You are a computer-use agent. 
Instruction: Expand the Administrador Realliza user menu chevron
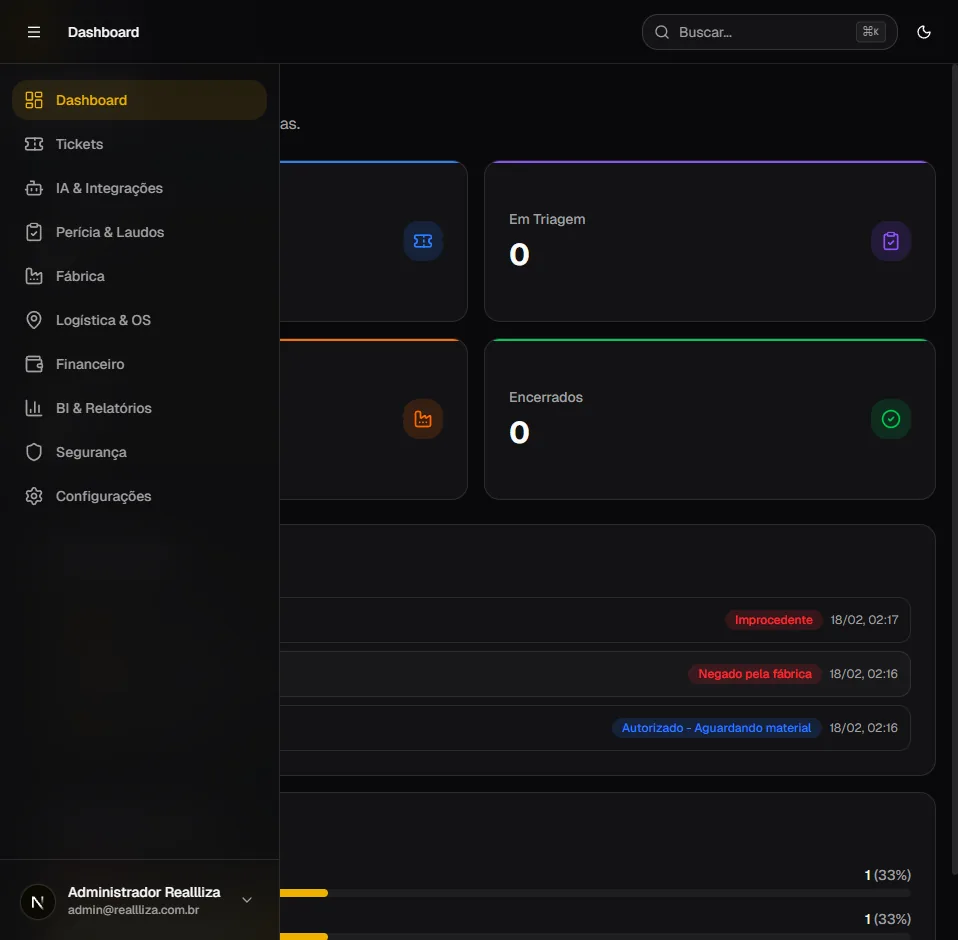click(247, 900)
